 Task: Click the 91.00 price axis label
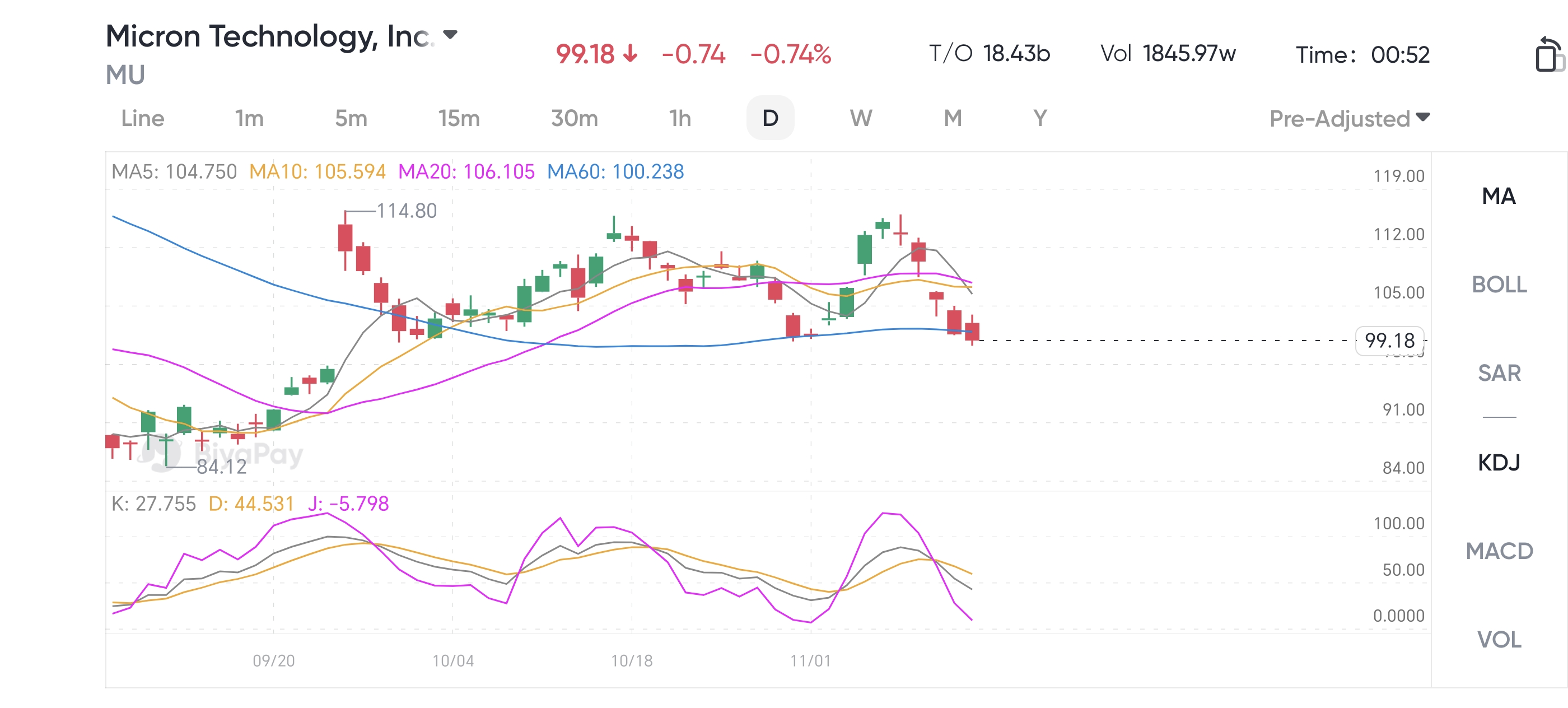coord(1403,409)
